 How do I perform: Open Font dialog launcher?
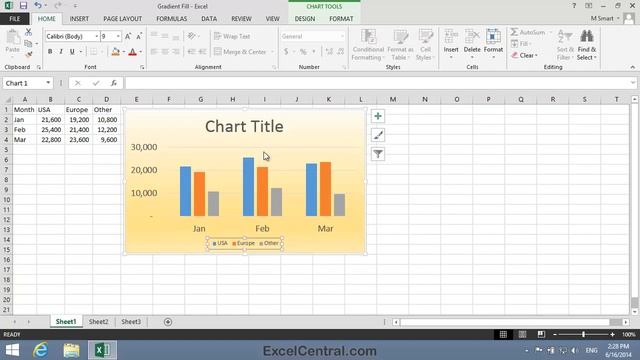pos(142,67)
